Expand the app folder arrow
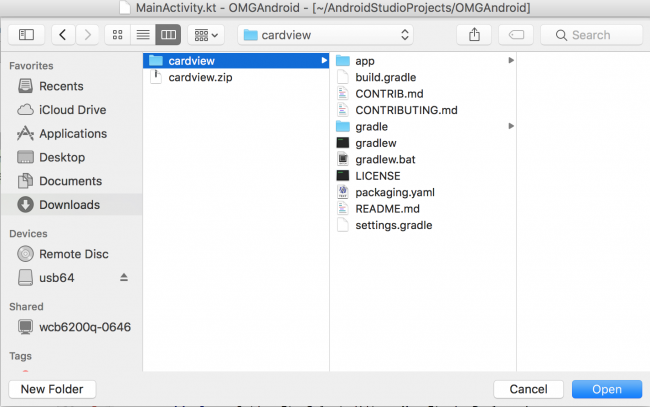Viewport: 650px width, 407px height. (x=511, y=61)
